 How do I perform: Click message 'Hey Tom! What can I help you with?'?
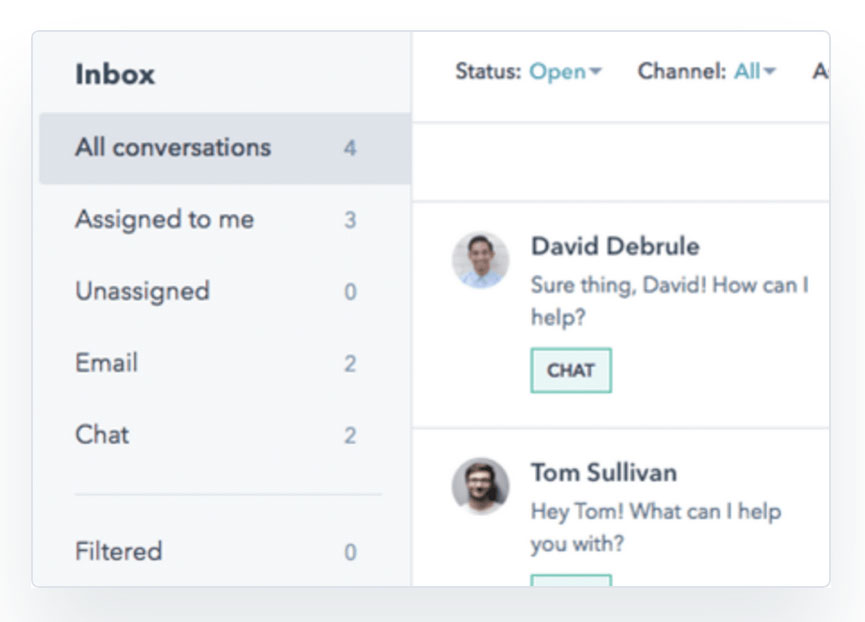(x=656, y=527)
